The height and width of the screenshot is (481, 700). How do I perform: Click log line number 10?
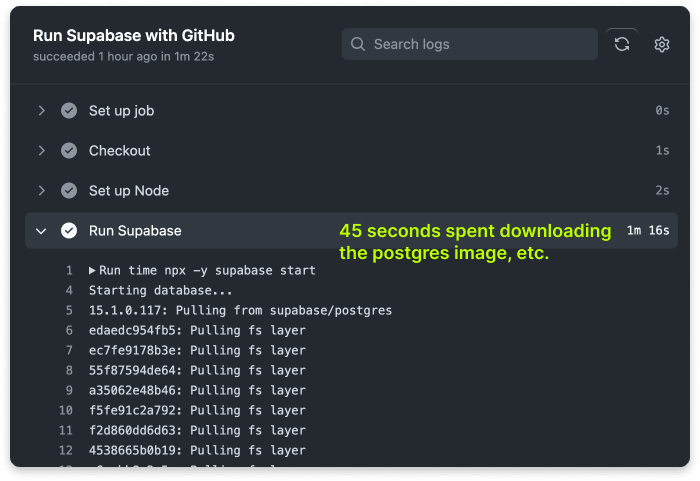[x=66, y=410]
